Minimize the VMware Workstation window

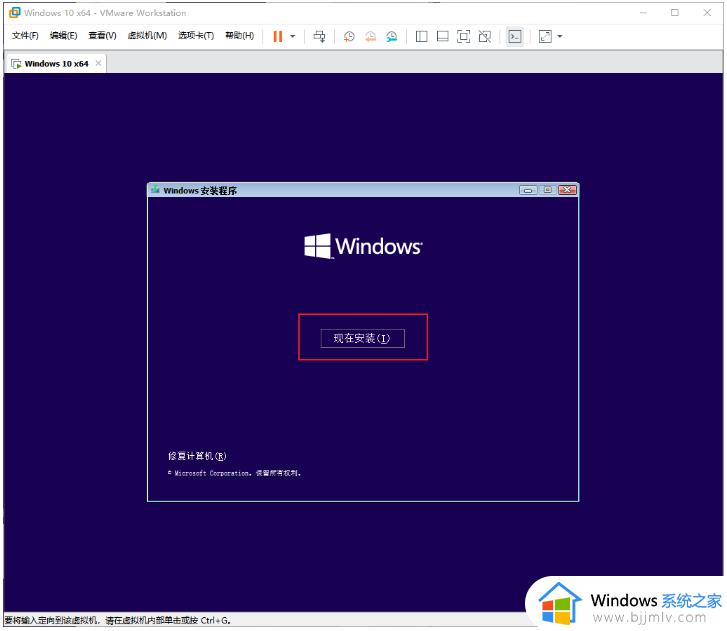pos(643,13)
